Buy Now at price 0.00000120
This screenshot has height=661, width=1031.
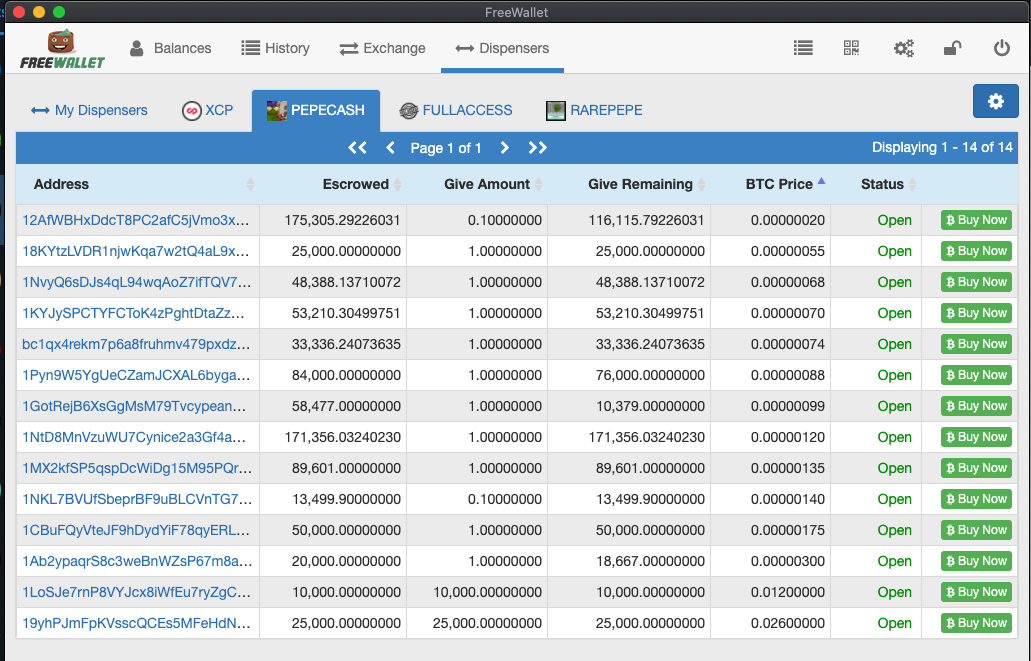tap(976, 437)
